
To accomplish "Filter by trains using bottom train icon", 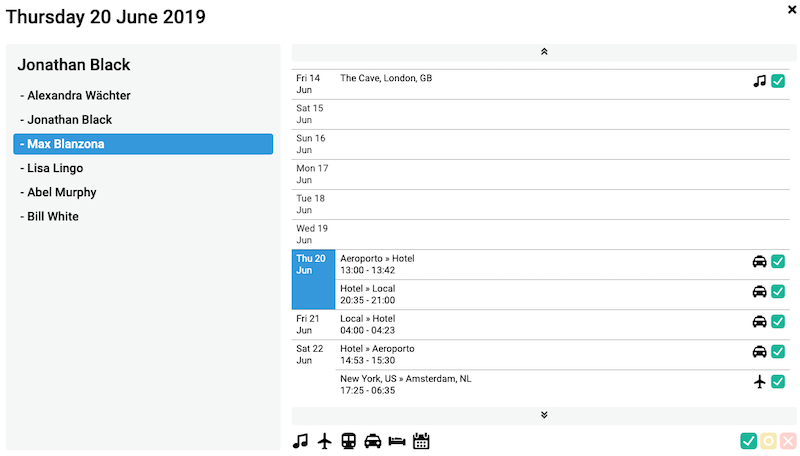I will pyautogui.click(x=348, y=441).
